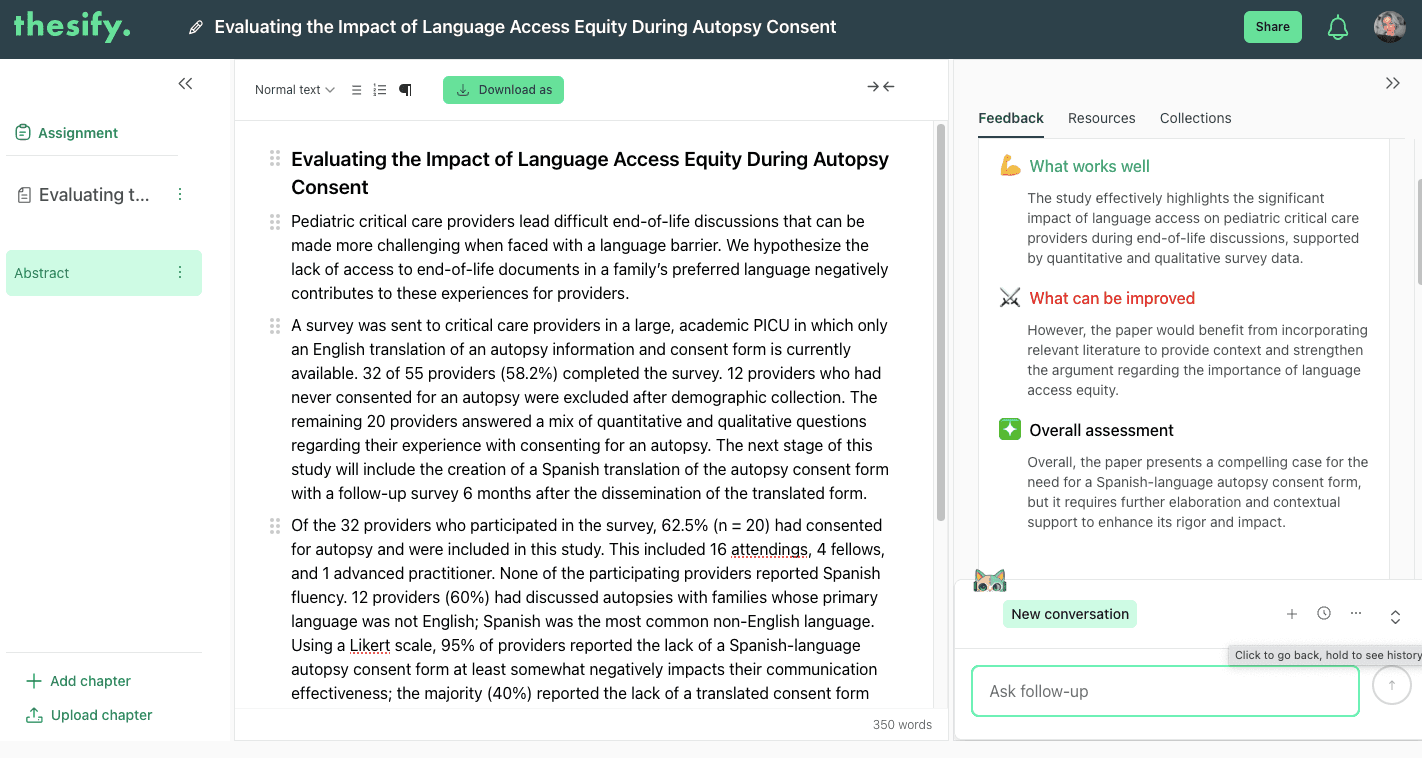Click the 'Overall assessment' heading
1422x758 pixels.
pyautogui.click(x=1101, y=431)
